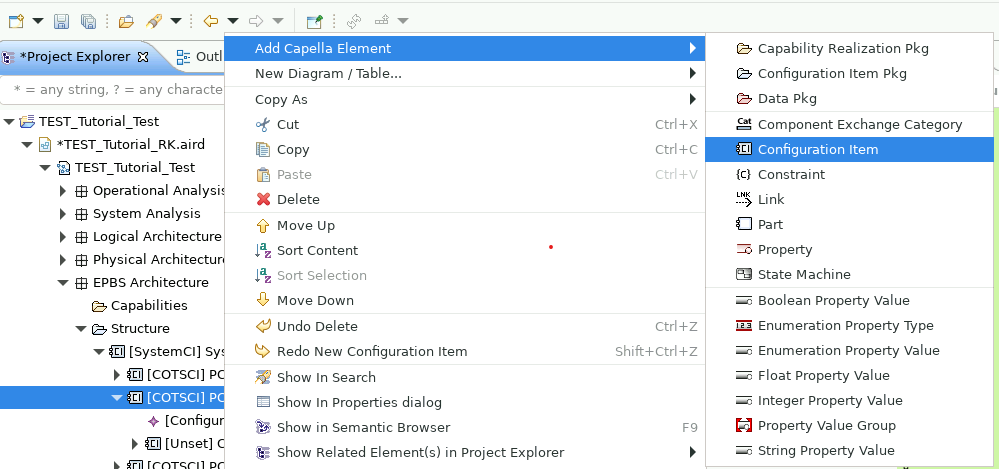Select the Capabilities folder in tree
The width and height of the screenshot is (999, 469).
click(140, 306)
